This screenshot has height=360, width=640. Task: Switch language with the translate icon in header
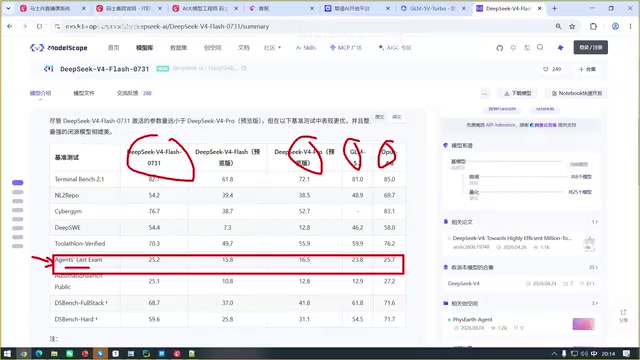click(x=527, y=48)
